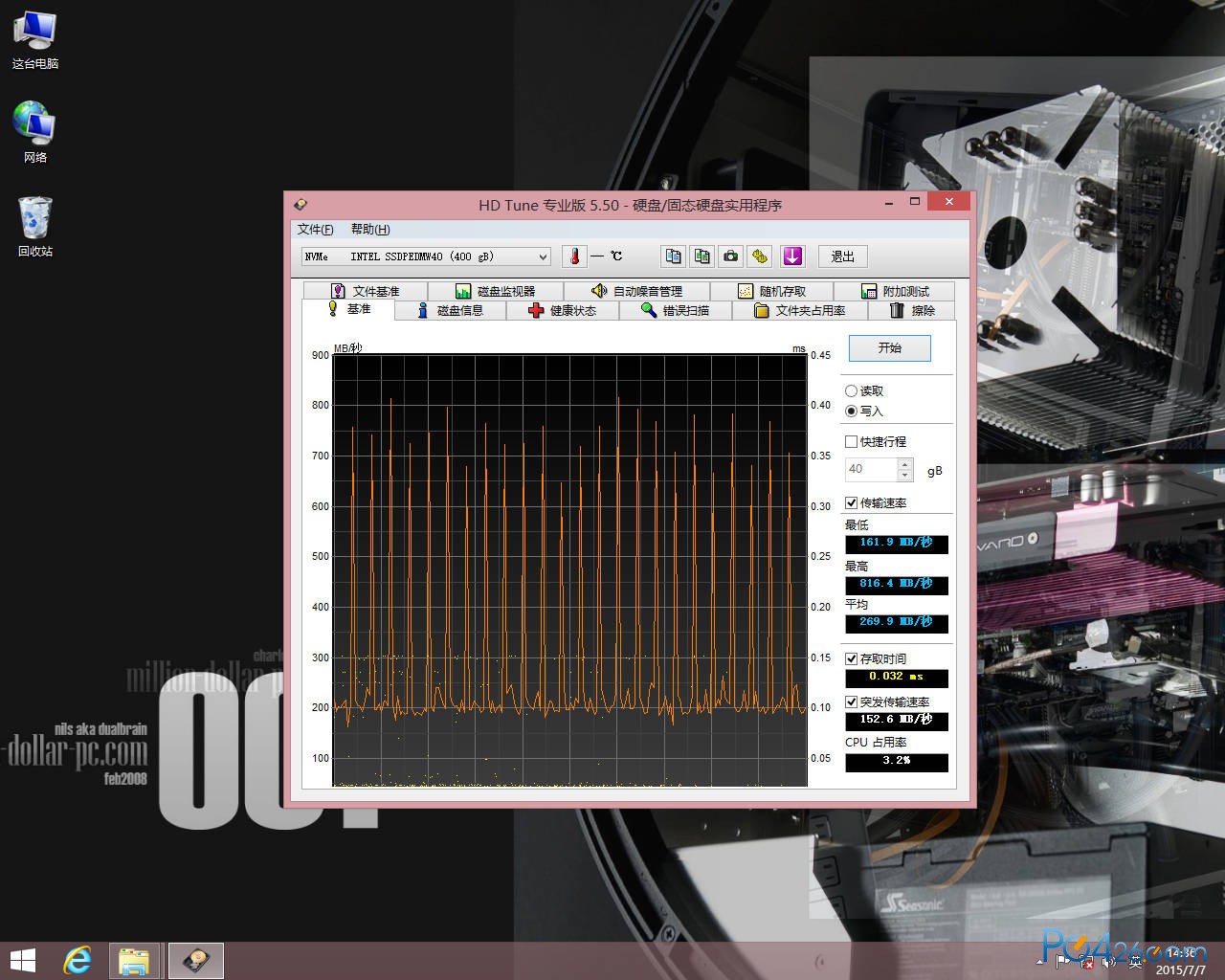The height and width of the screenshot is (980, 1225).
Task: Select the 读取 radio button
Action: point(864,390)
